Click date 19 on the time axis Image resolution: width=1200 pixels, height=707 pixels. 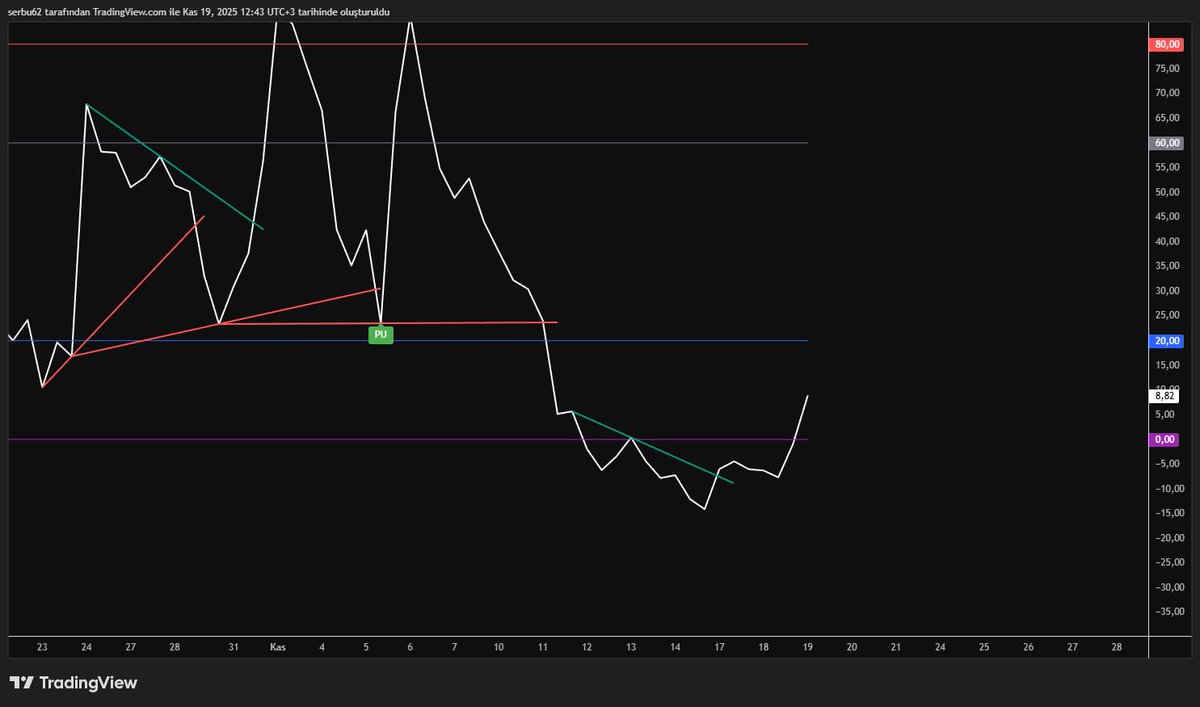[x=807, y=648]
